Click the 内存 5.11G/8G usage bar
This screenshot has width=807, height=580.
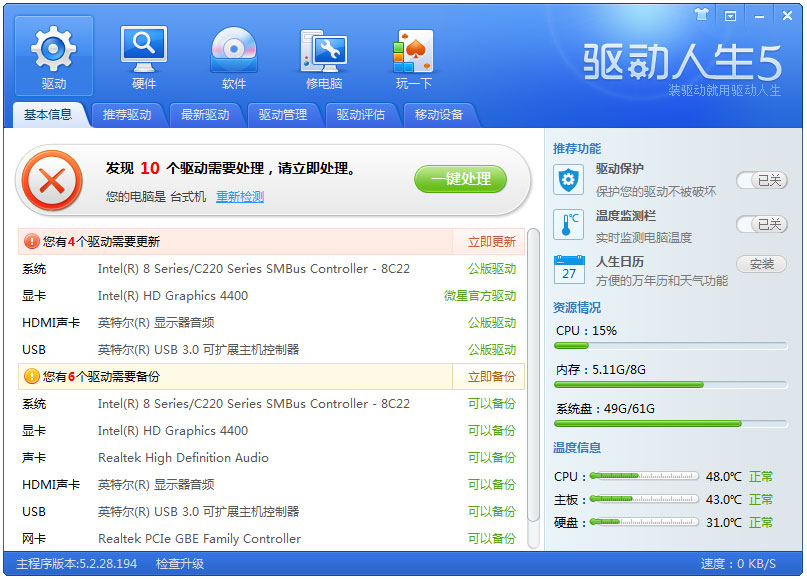pyautogui.click(x=671, y=384)
